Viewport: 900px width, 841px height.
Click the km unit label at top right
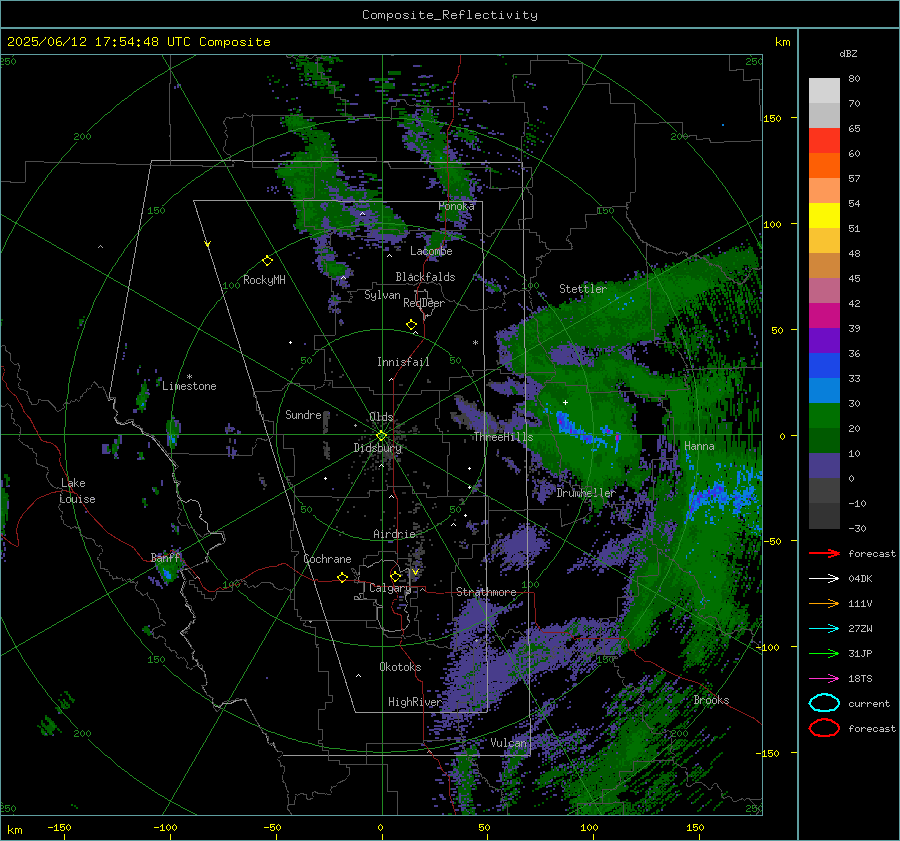(x=782, y=42)
